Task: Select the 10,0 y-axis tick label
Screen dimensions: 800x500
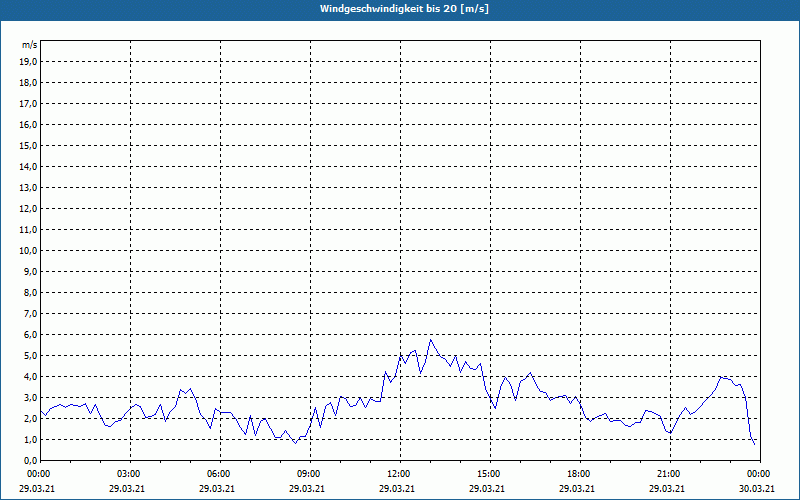Action: point(29,250)
